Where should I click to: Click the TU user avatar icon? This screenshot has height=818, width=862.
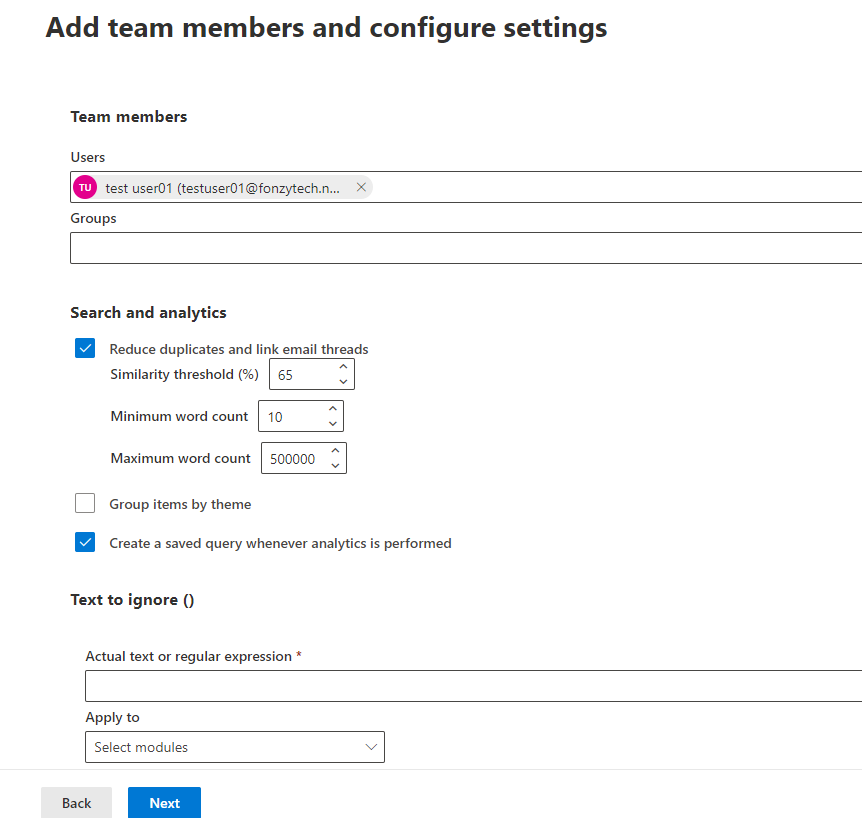pyautogui.click(x=85, y=187)
